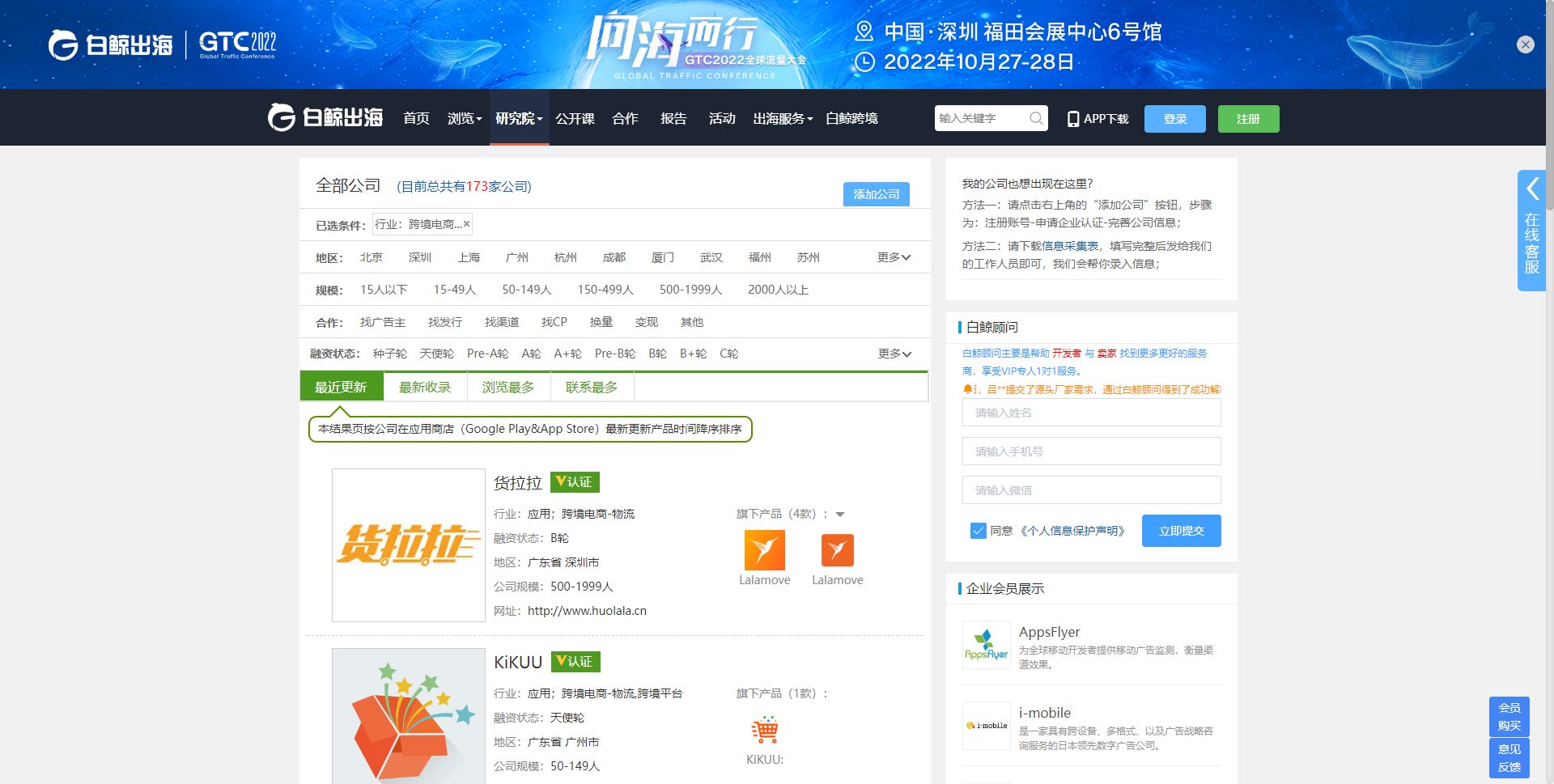Open 白鲸跨境 in navigation
The width and height of the screenshot is (1554, 784).
[x=851, y=119]
